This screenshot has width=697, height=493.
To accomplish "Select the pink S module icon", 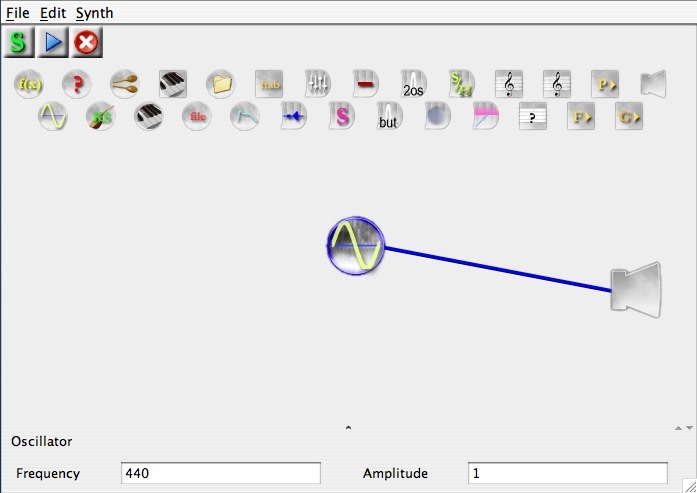I will point(342,117).
